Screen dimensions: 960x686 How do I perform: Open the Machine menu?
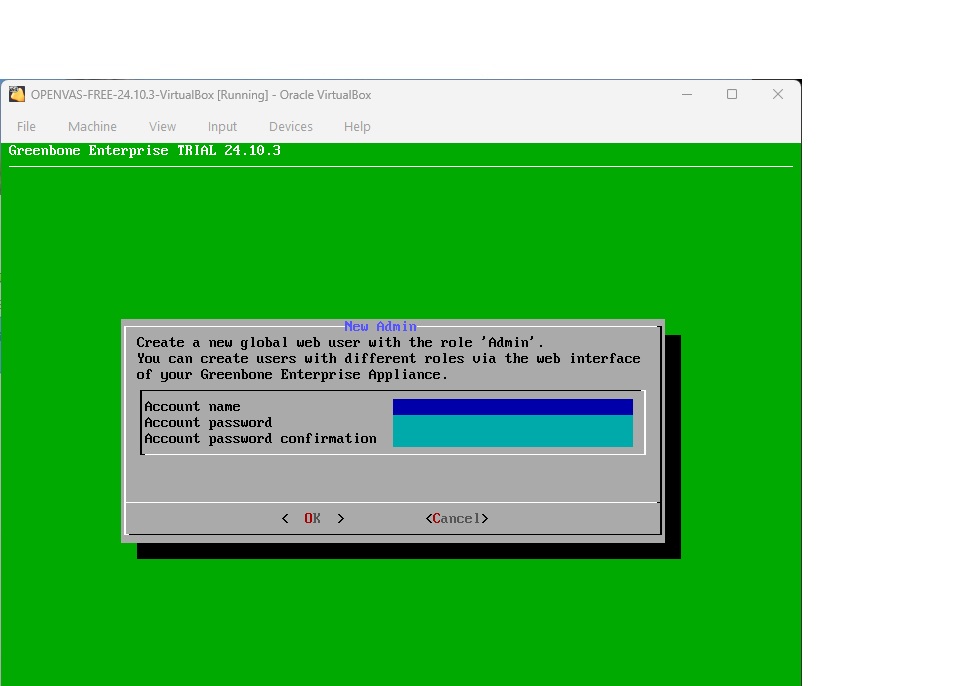(92, 127)
